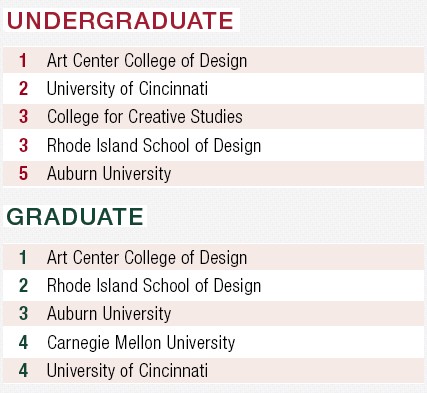Click red rank number 5 beside Auburn University
The image size is (427, 393).
coord(23,173)
